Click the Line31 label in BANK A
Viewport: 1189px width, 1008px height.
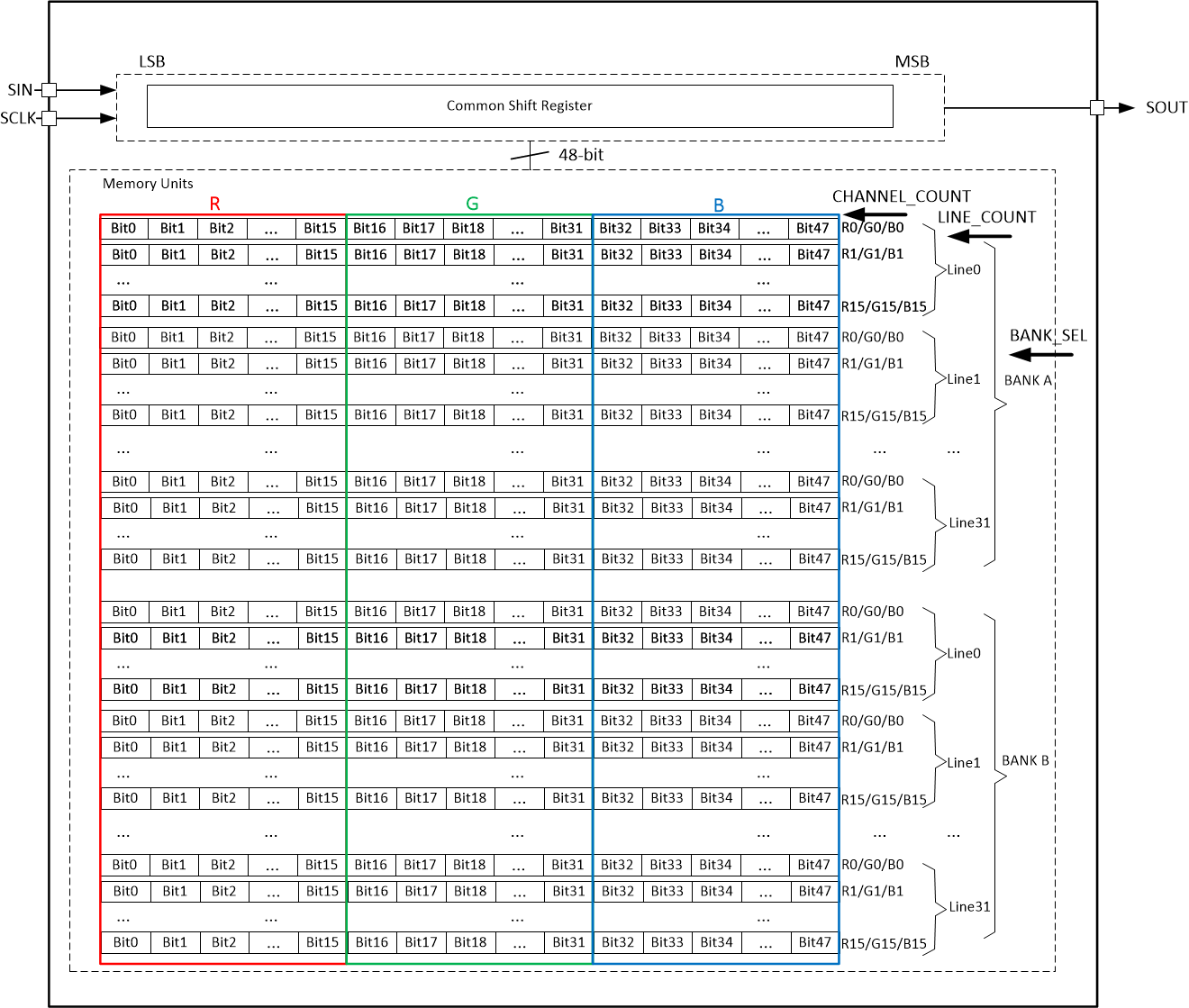(x=969, y=522)
